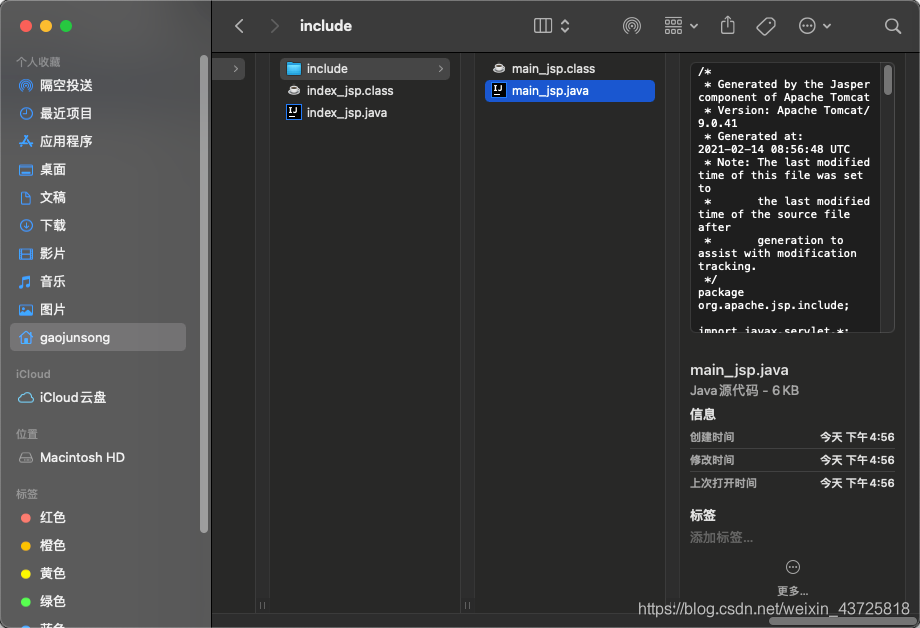Screen dimensions: 920x628
Task: Click the 创建时间 row in info
Action: (792, 437)
